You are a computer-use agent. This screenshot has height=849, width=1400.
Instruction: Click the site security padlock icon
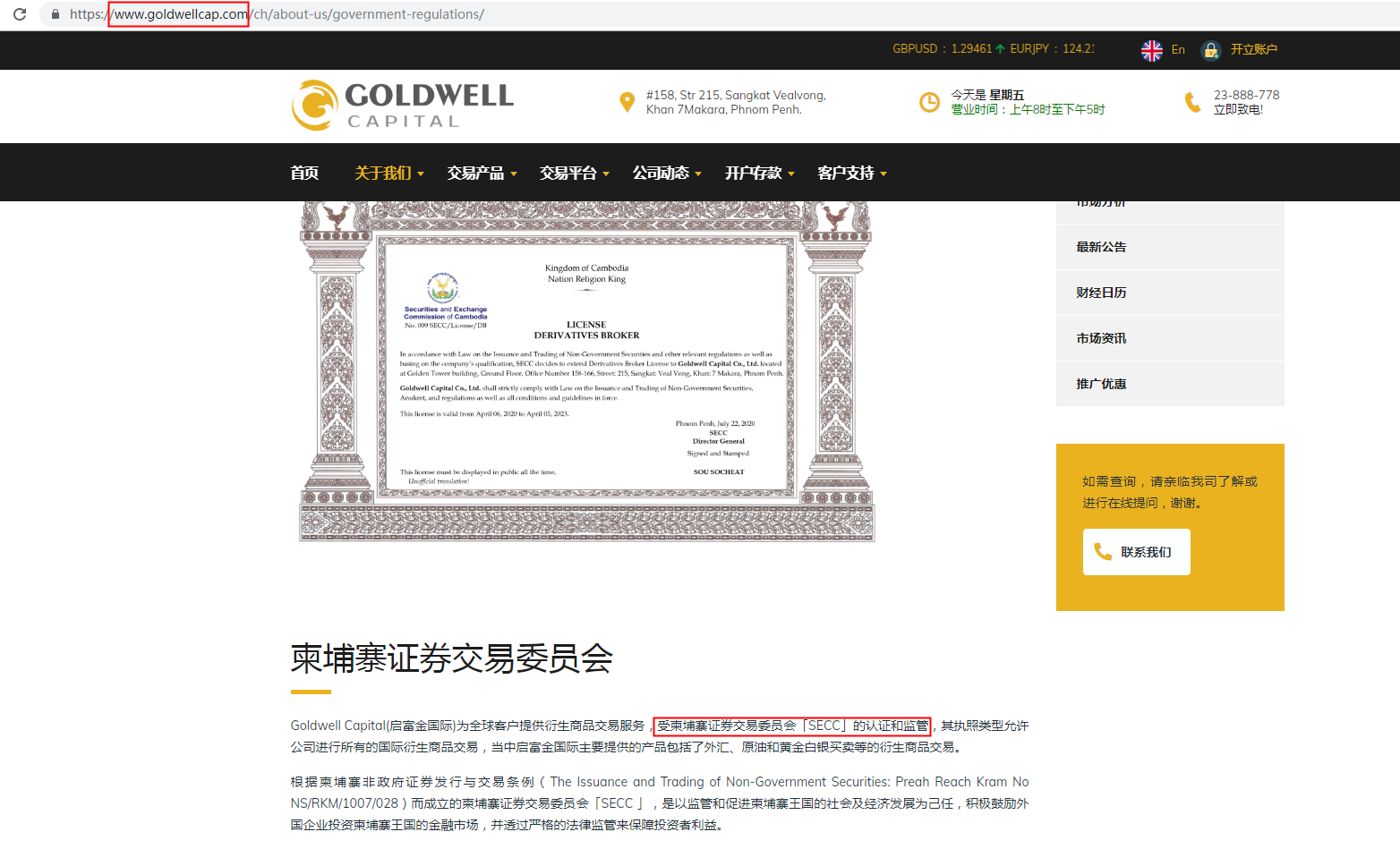click(x=55, y=14)
